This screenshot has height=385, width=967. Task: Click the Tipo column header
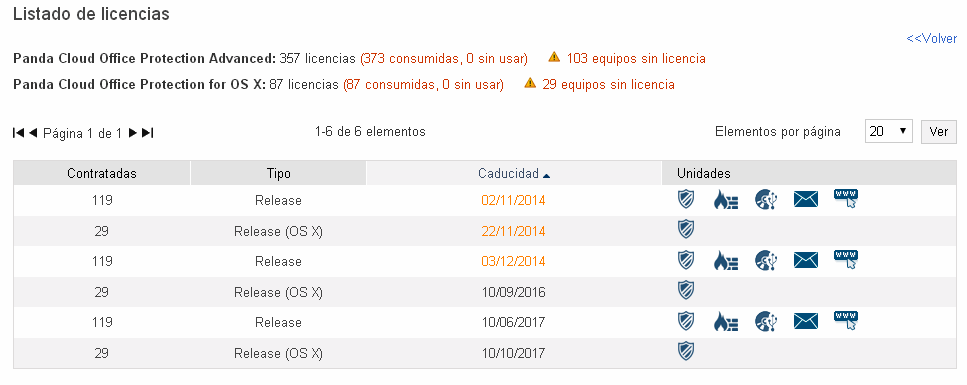click(x=278, y=173)
